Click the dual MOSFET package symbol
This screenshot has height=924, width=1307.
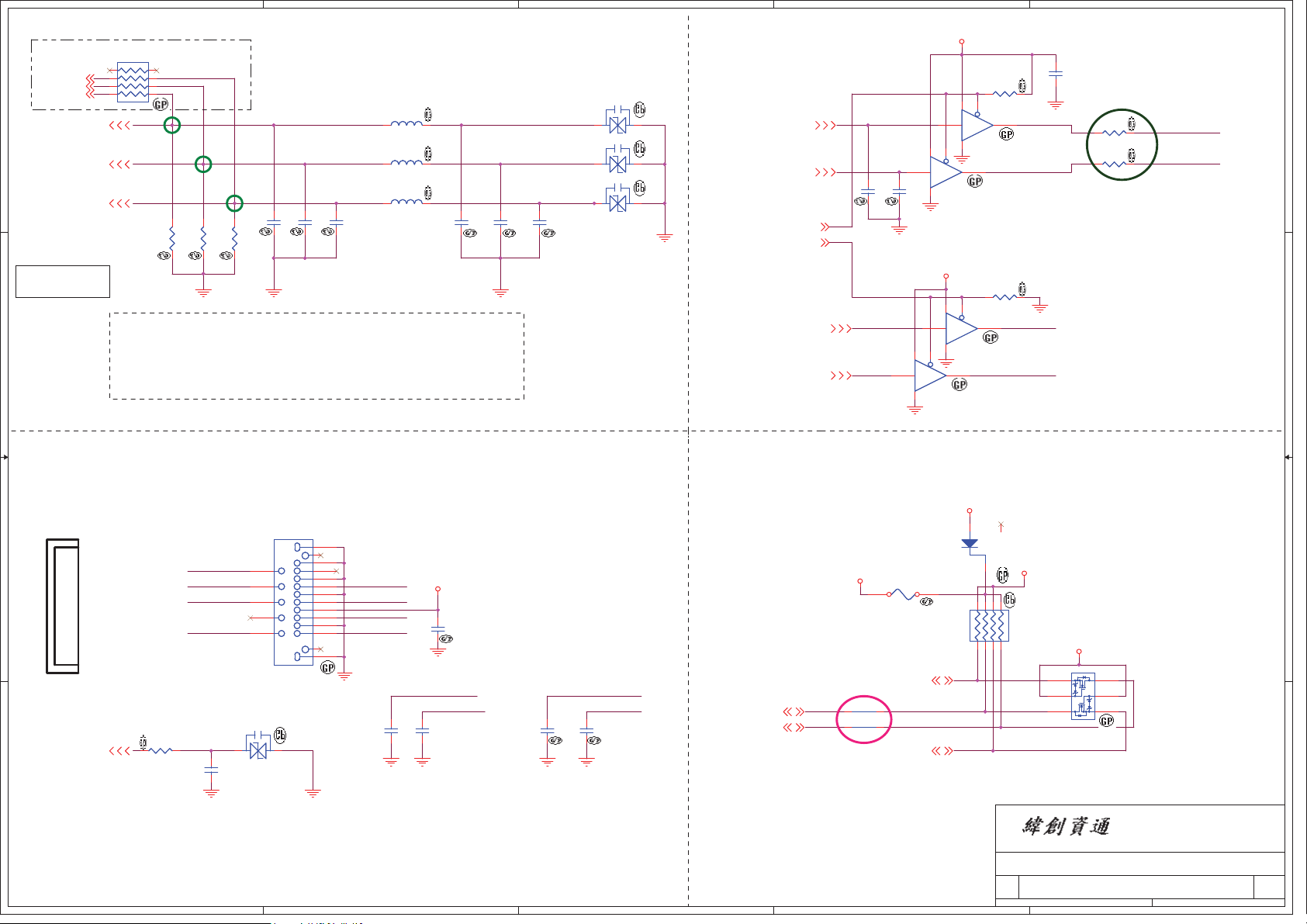tap(1083, 696)
